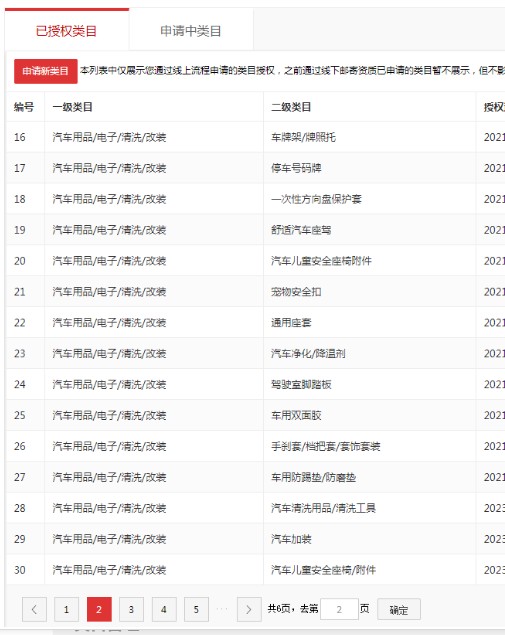Screen dimensions: 505x635
Task: Click first-level category in row 23
Action: pyautogui.click(x=109, y=354)
